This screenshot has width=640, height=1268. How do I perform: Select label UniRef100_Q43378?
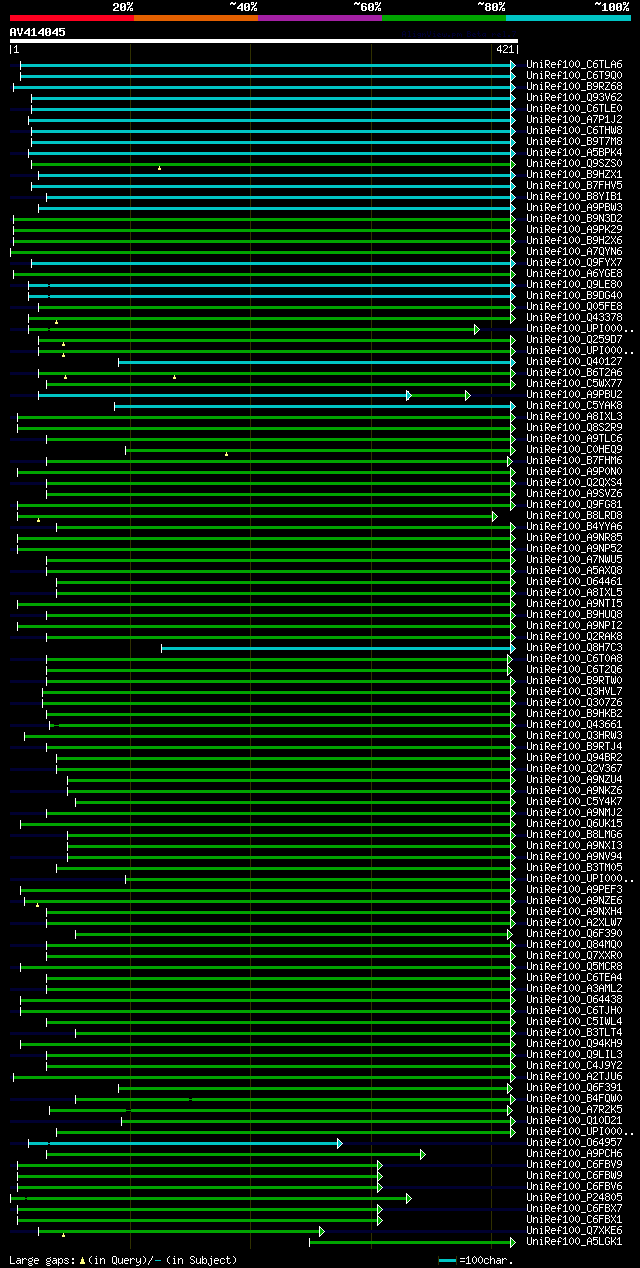click(x=574, y=318)
